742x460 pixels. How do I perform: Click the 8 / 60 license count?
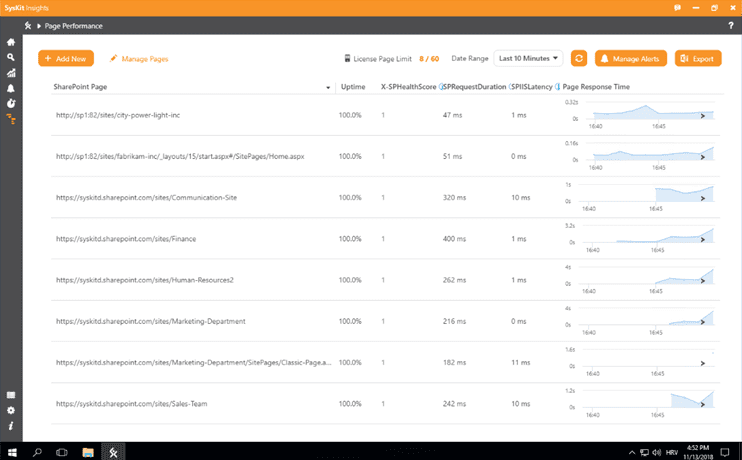click(x=429, y=59)
